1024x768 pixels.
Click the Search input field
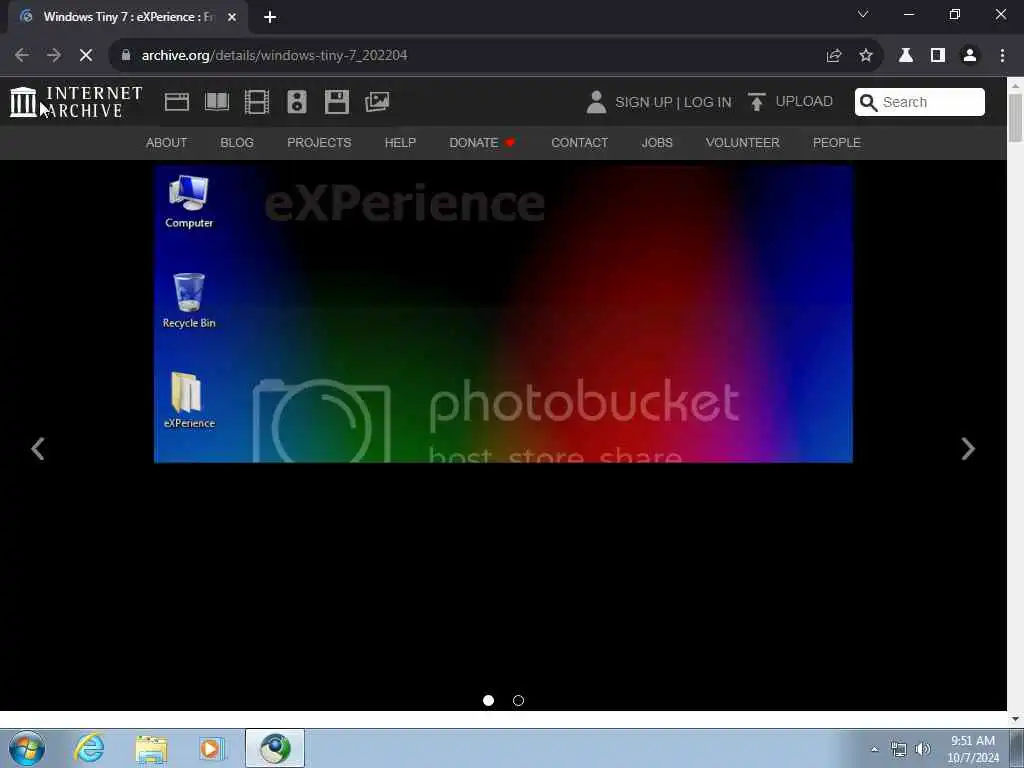coord(920,103)
